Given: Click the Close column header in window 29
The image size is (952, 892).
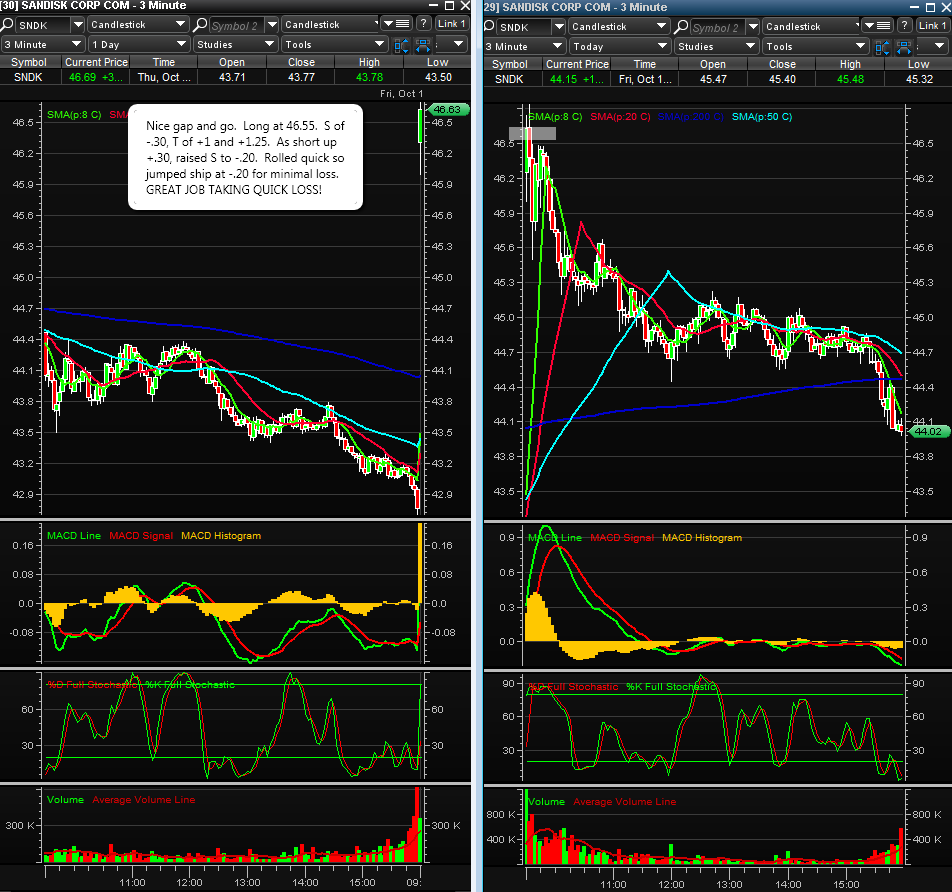Looking at the screenshot, I should (782, 64).
